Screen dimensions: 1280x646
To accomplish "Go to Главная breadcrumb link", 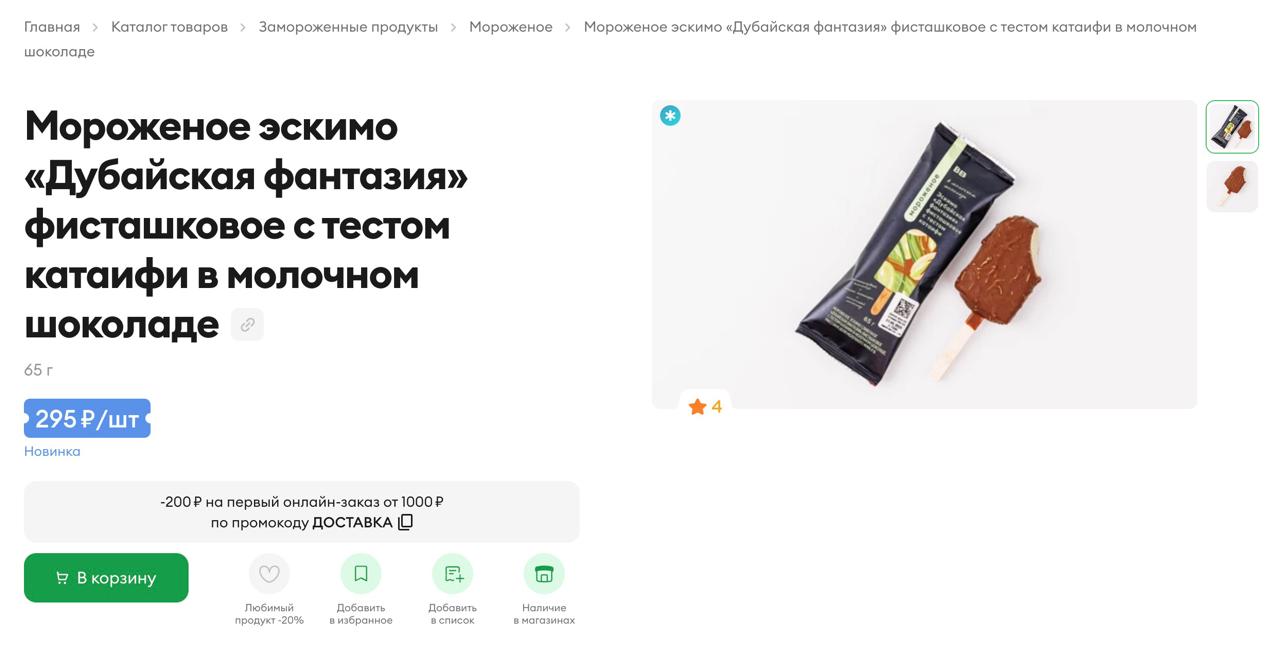I will tap(52, 27).
